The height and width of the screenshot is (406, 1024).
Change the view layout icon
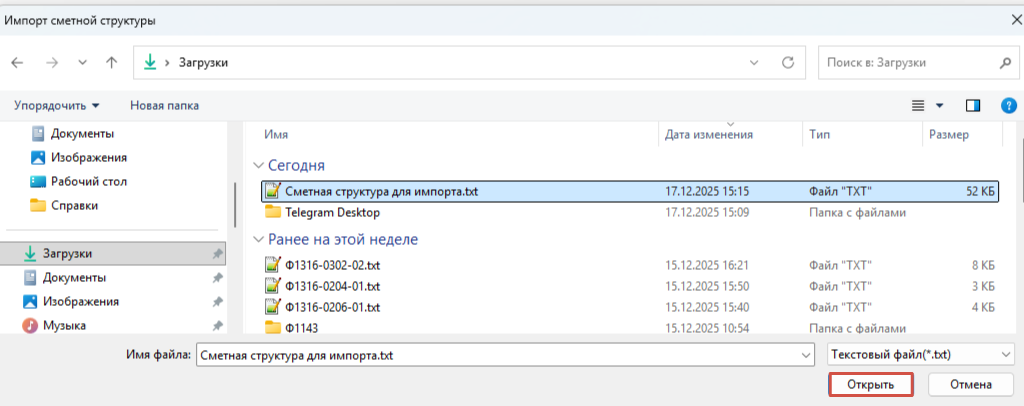[919, 106]
